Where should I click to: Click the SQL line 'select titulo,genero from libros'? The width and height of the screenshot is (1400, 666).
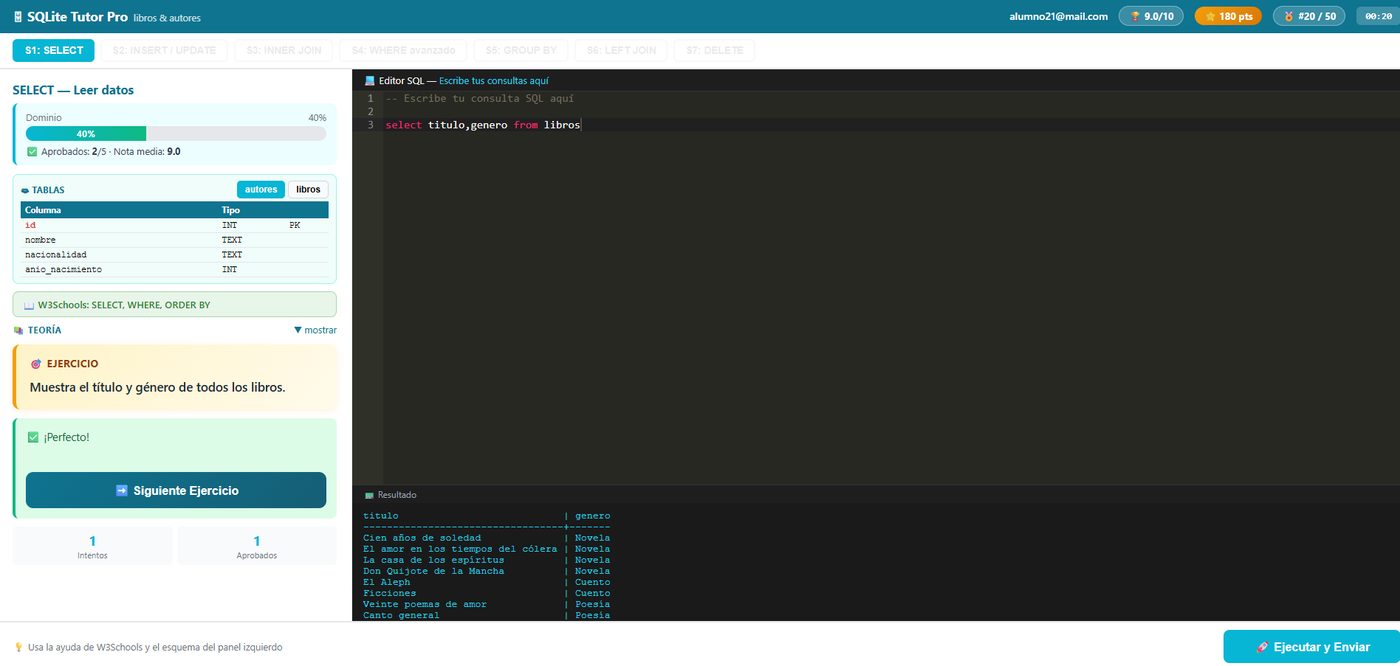click(483, 125)
